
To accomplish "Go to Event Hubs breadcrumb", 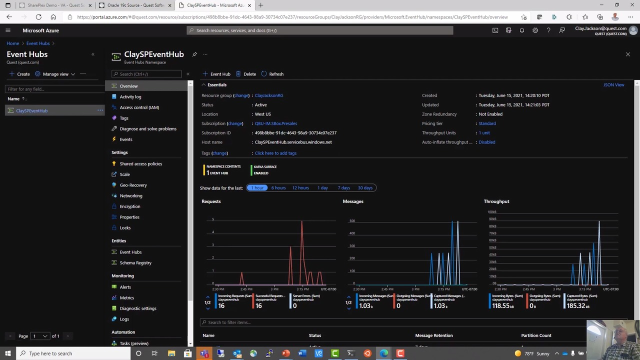I will coord(38,43).
